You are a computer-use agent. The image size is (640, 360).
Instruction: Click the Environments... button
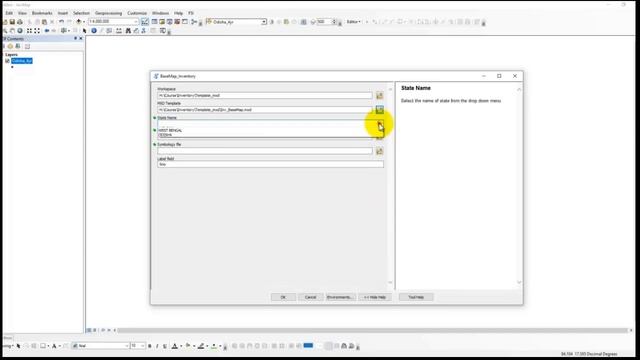pos(340,297)
